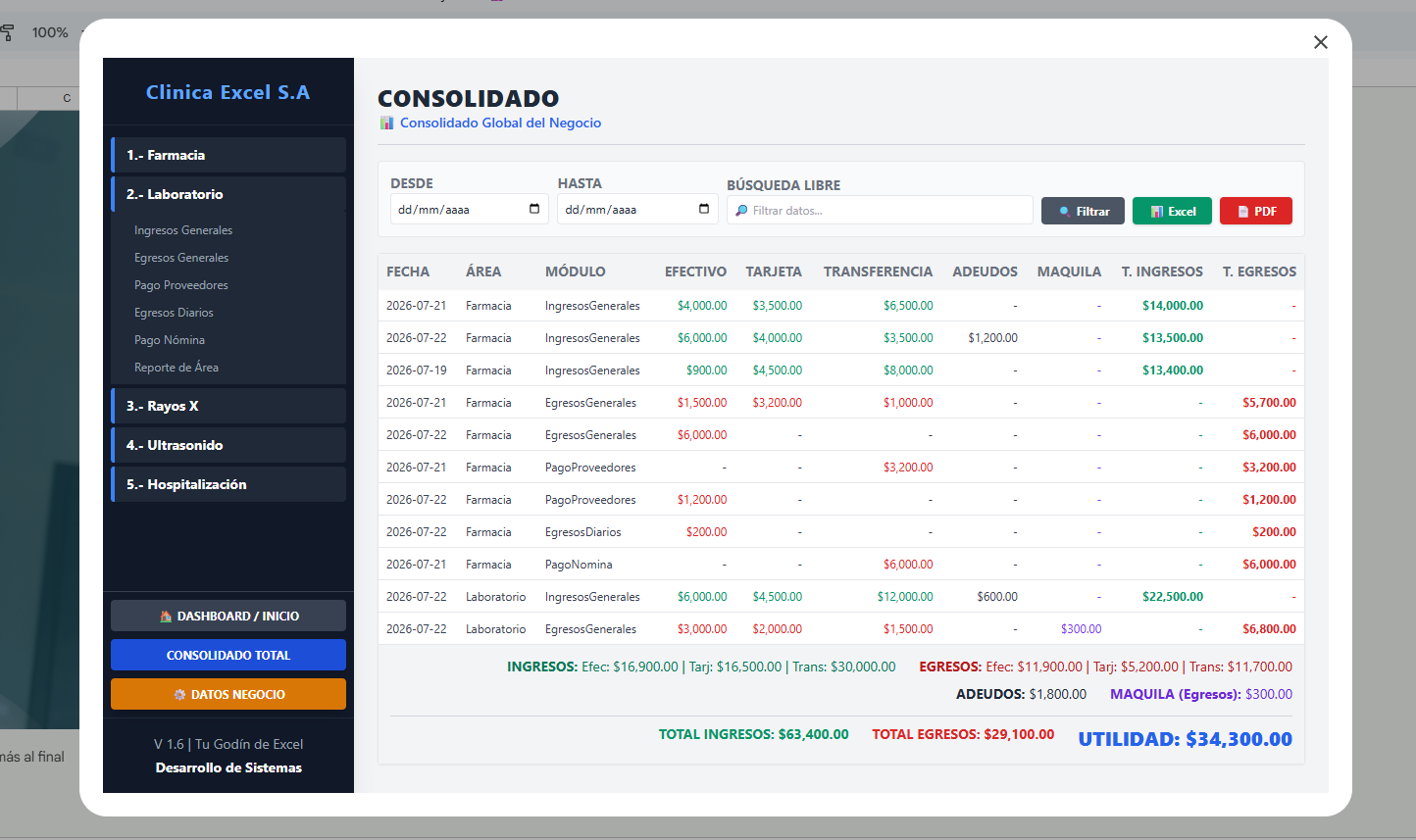Select the $5,700.00 total egresos cell
This screenshot has width=1416, height=840.
click(1269, 403)
